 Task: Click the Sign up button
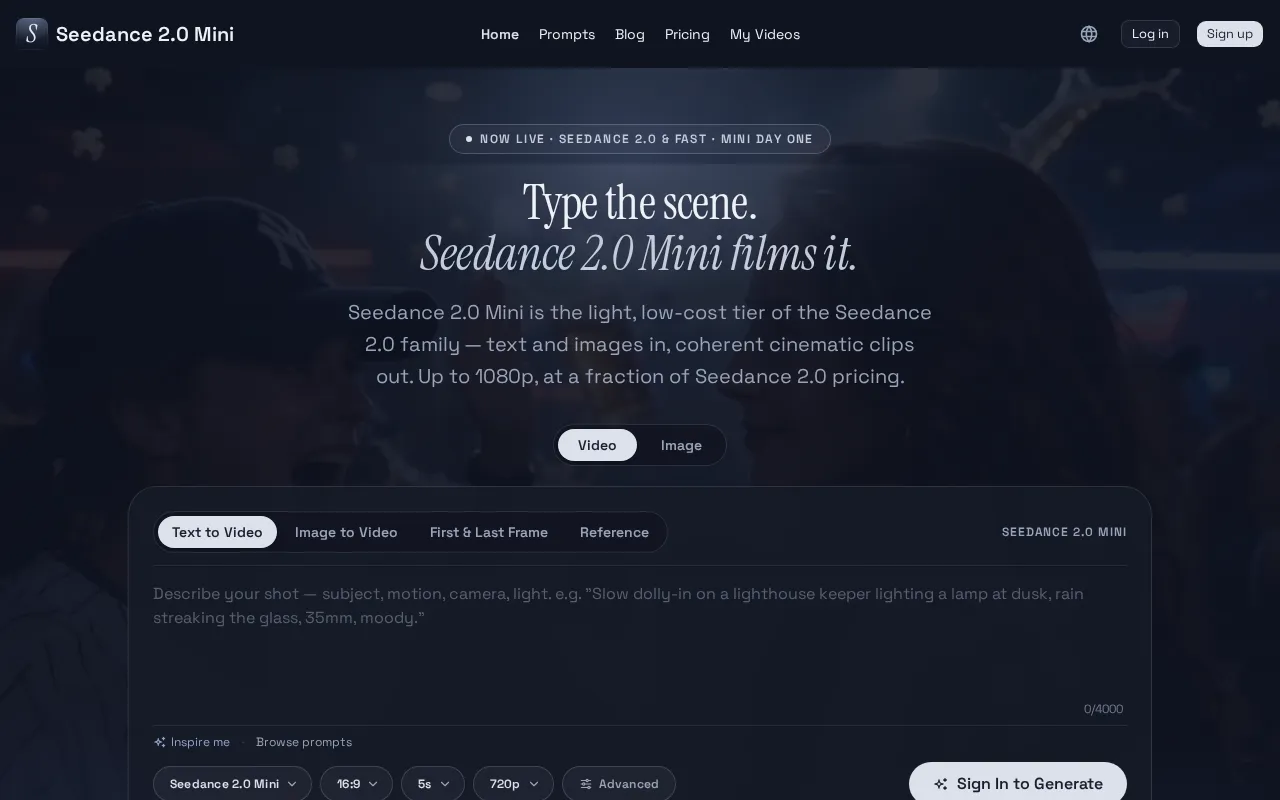1230,34
